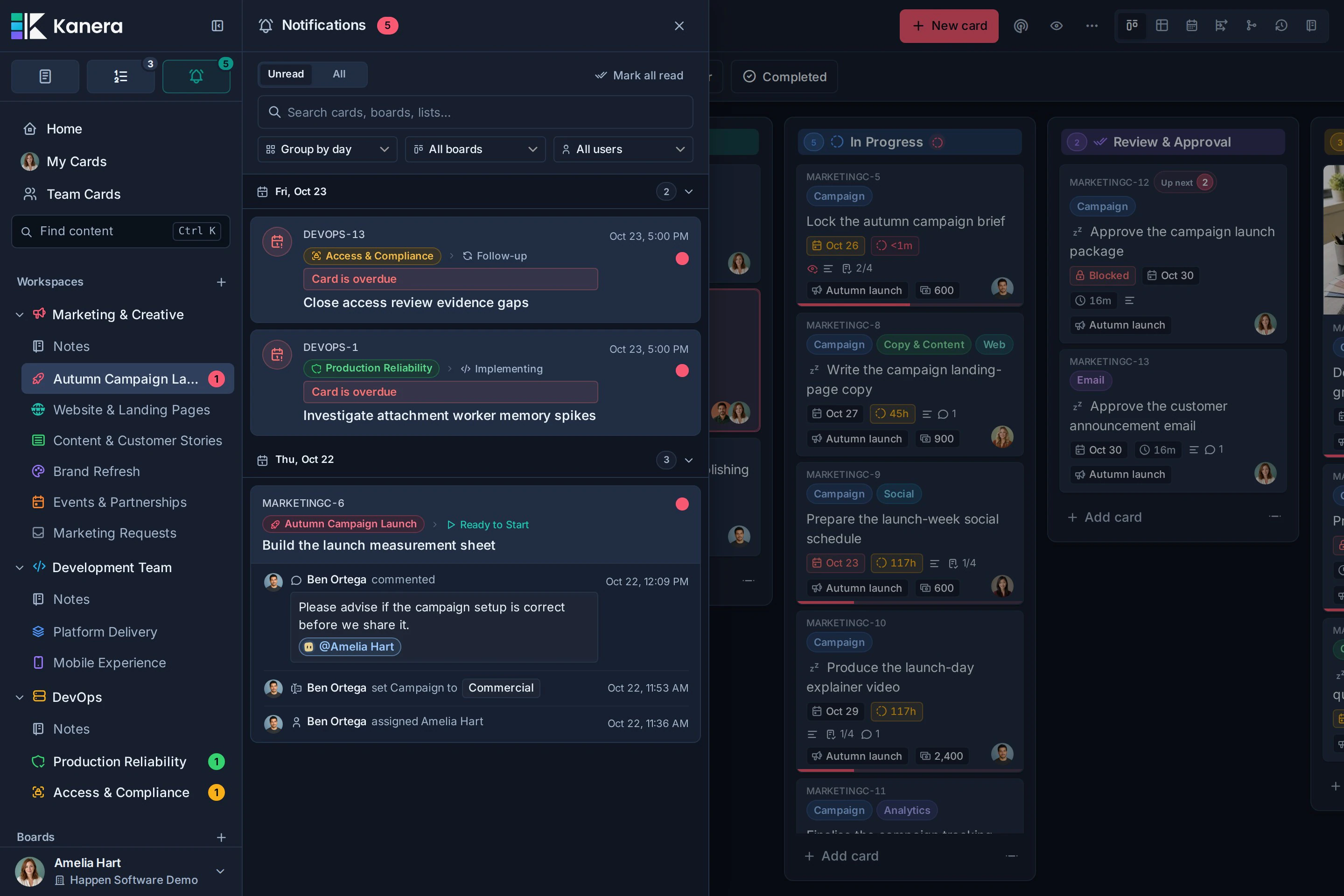Mark DEVOPS-13 notification read via red dot
Screen dimensions: 1344x896
click(x=682, y=258)
